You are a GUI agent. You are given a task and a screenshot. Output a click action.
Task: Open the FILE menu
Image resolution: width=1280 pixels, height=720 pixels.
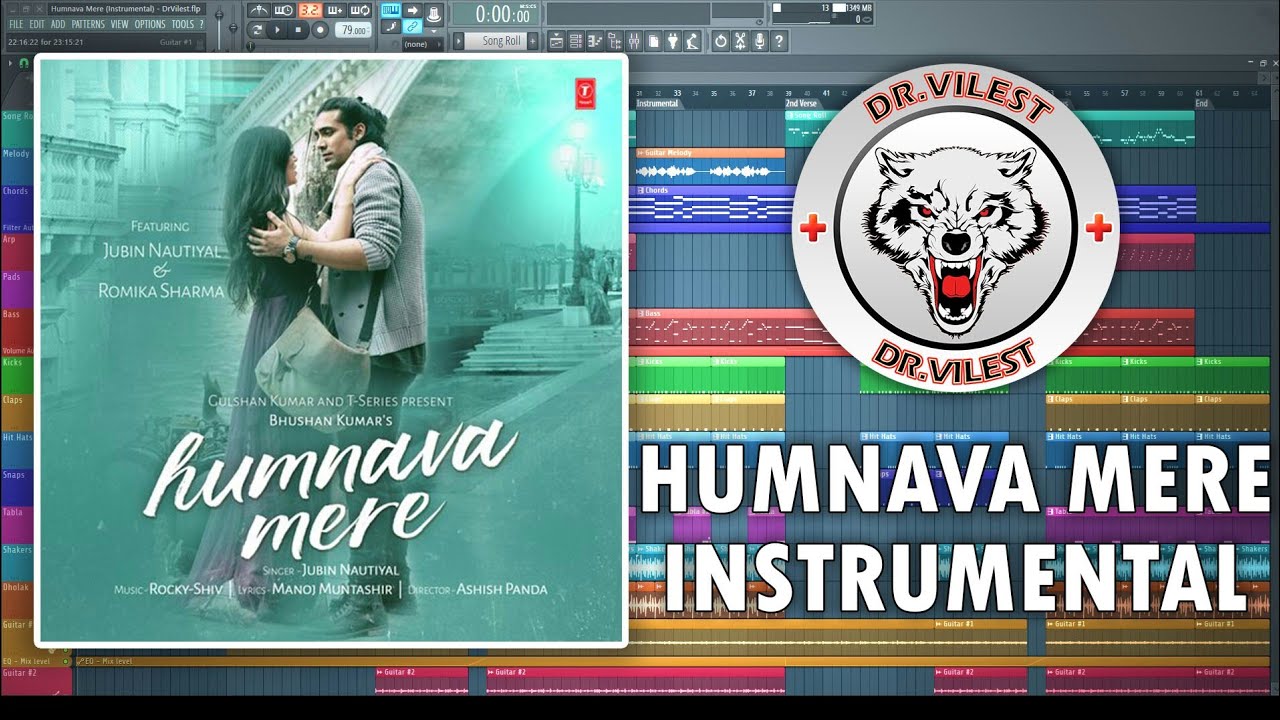point(16,24)
